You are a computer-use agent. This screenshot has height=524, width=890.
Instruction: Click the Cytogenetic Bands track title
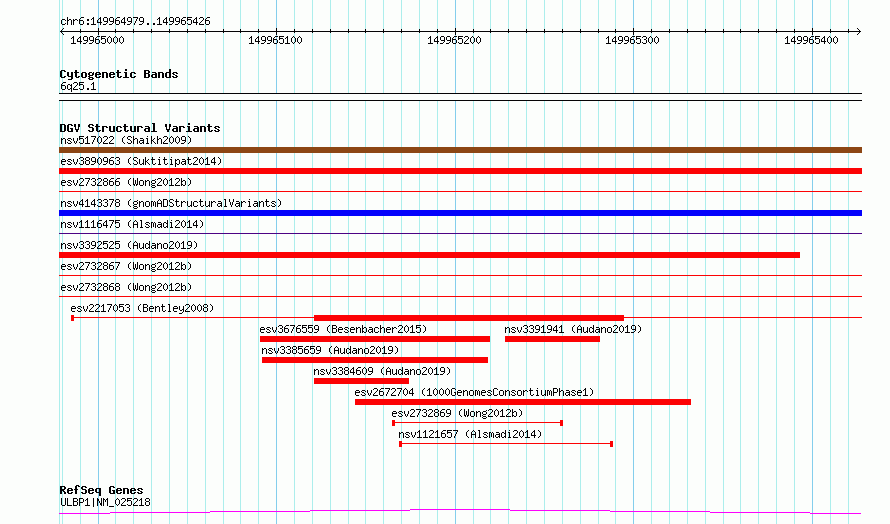pyautogui.click(x=119, y=74)
